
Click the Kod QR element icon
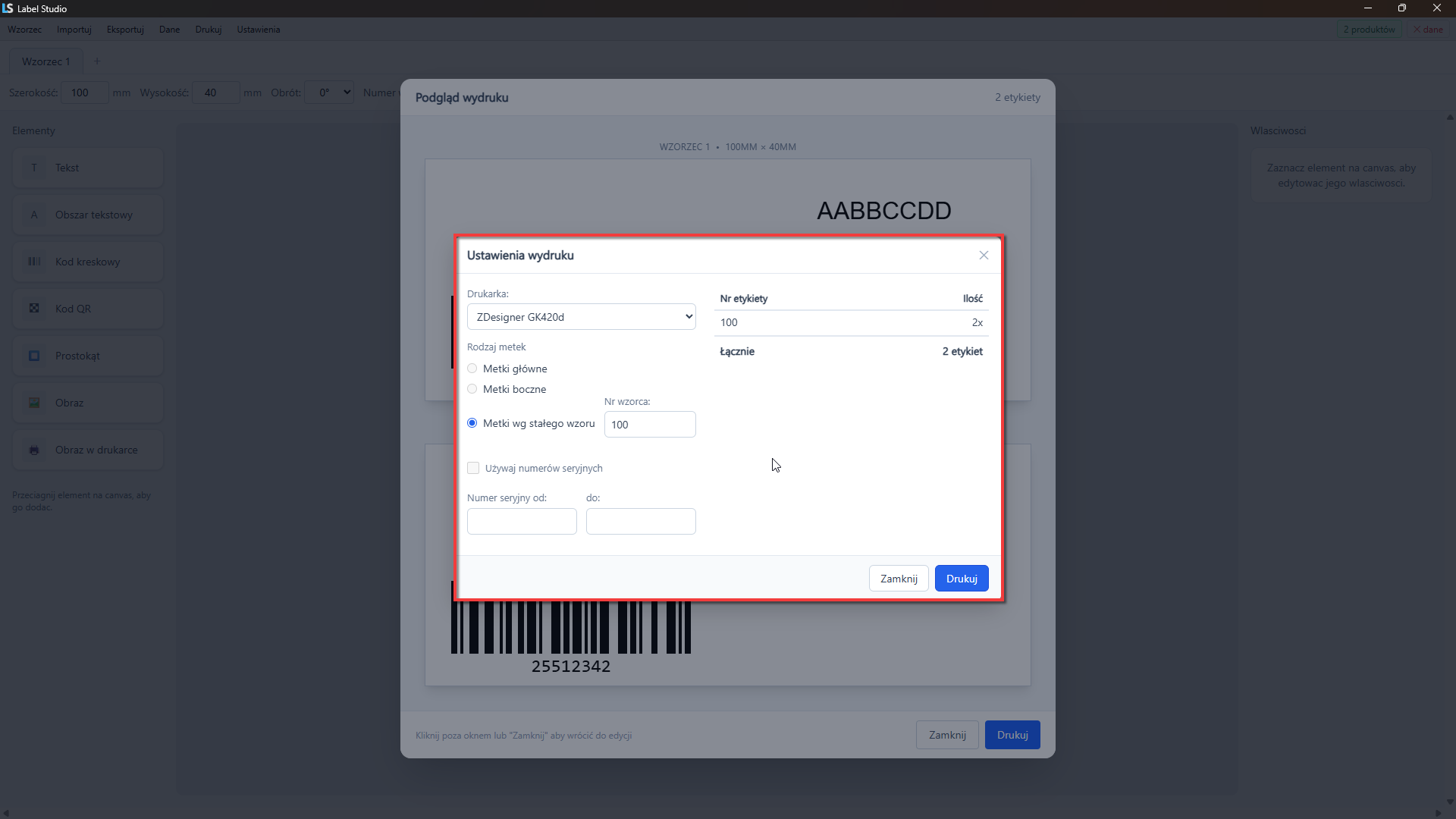pos(34,309)
